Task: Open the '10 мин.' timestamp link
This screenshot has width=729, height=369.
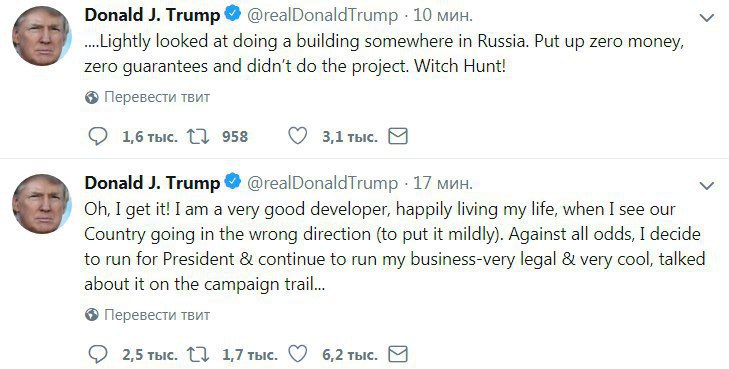Action: (443, 15)
